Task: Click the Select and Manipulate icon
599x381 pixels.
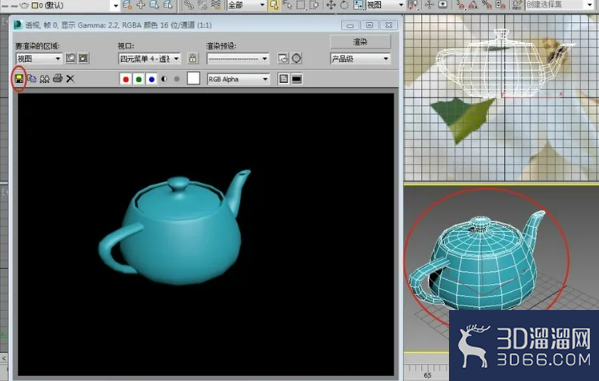Action: coord(429,5)
